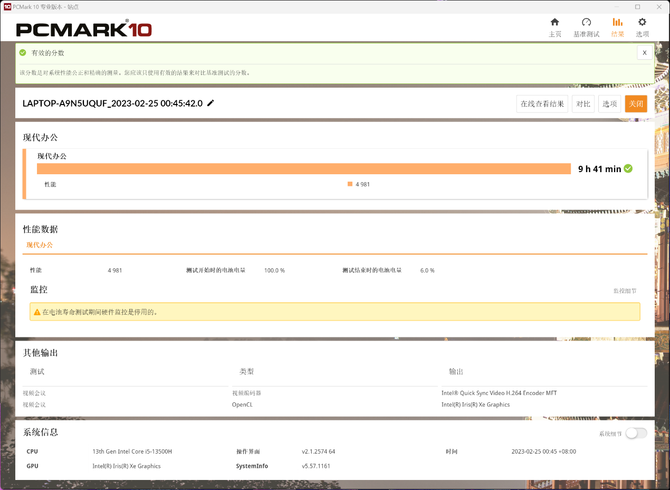Open the Benchmarks (基准测试) gauge icon
The image size is (670, 490).
tap(586, 22)
